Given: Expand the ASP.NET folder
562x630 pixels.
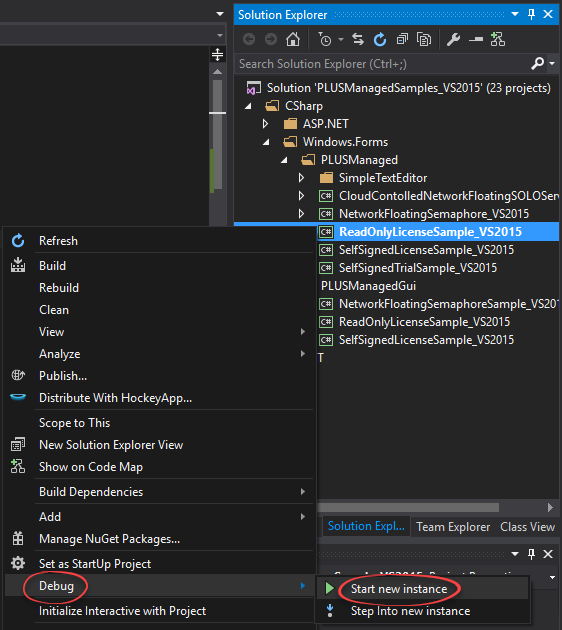Looking at the screenshot, I should [265, 124].
